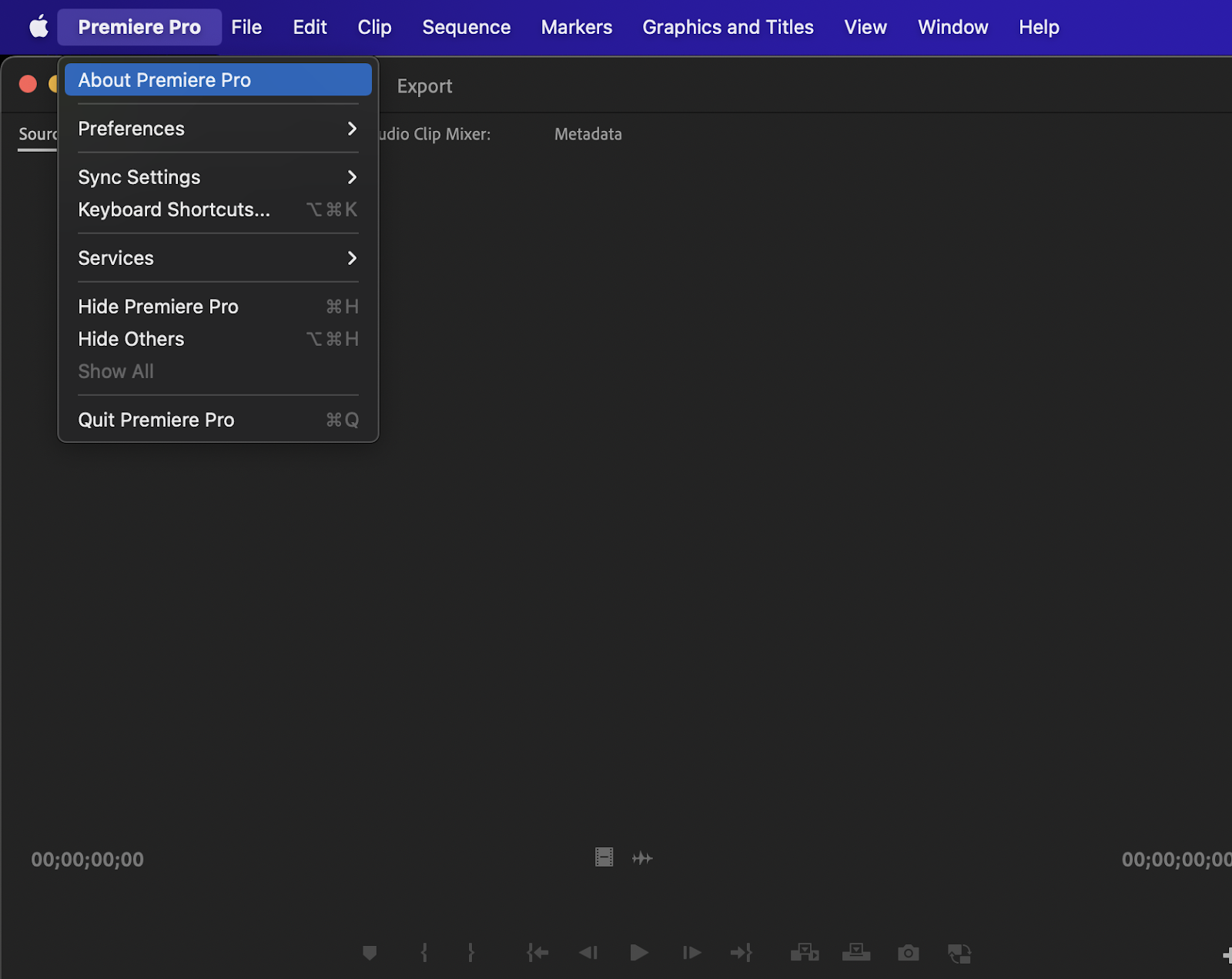Click the left playhead timecode 00;00;00;00
1232x979 pixels.
pyautogui.click(x=87, y=860)
